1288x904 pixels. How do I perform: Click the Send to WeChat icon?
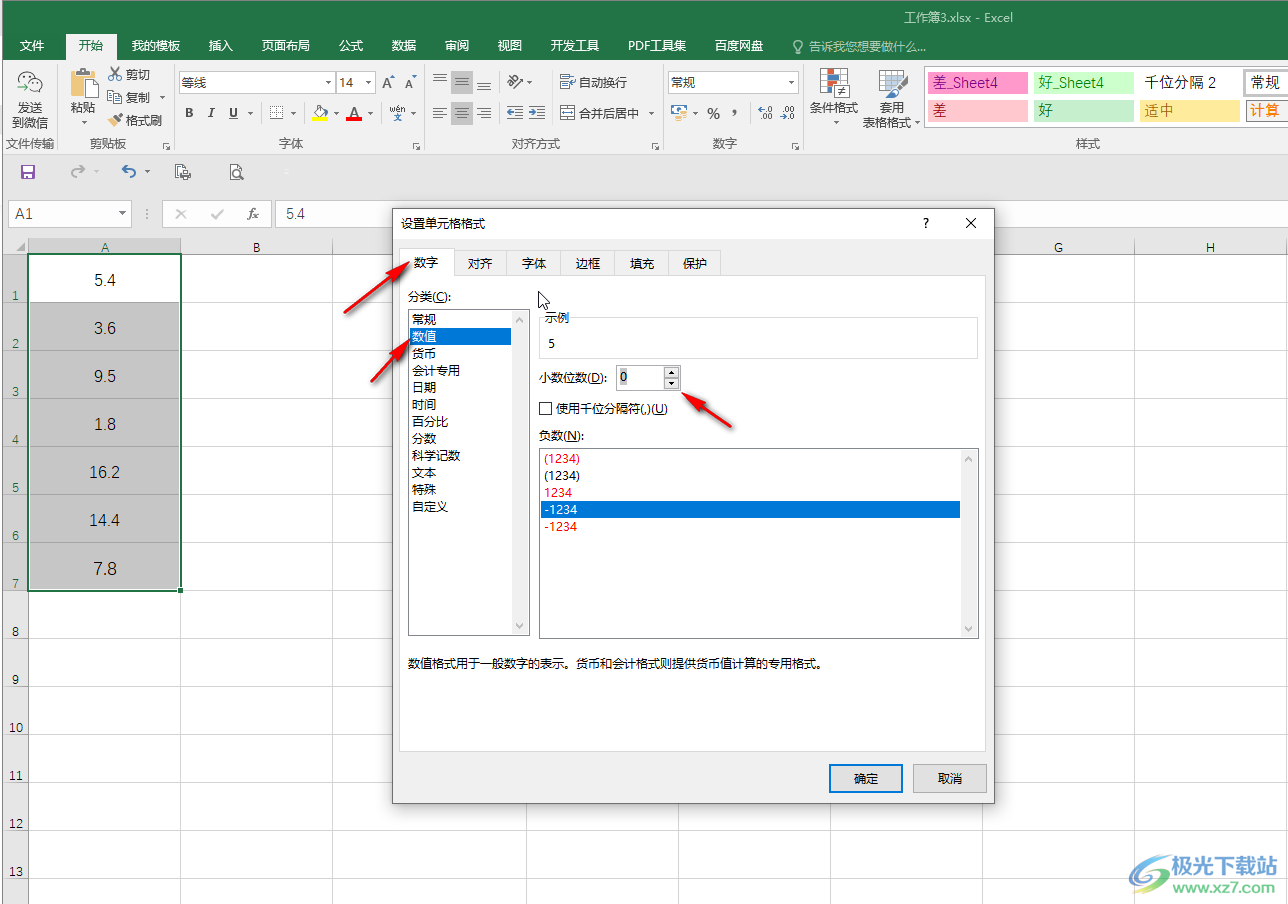coord(30,83)
